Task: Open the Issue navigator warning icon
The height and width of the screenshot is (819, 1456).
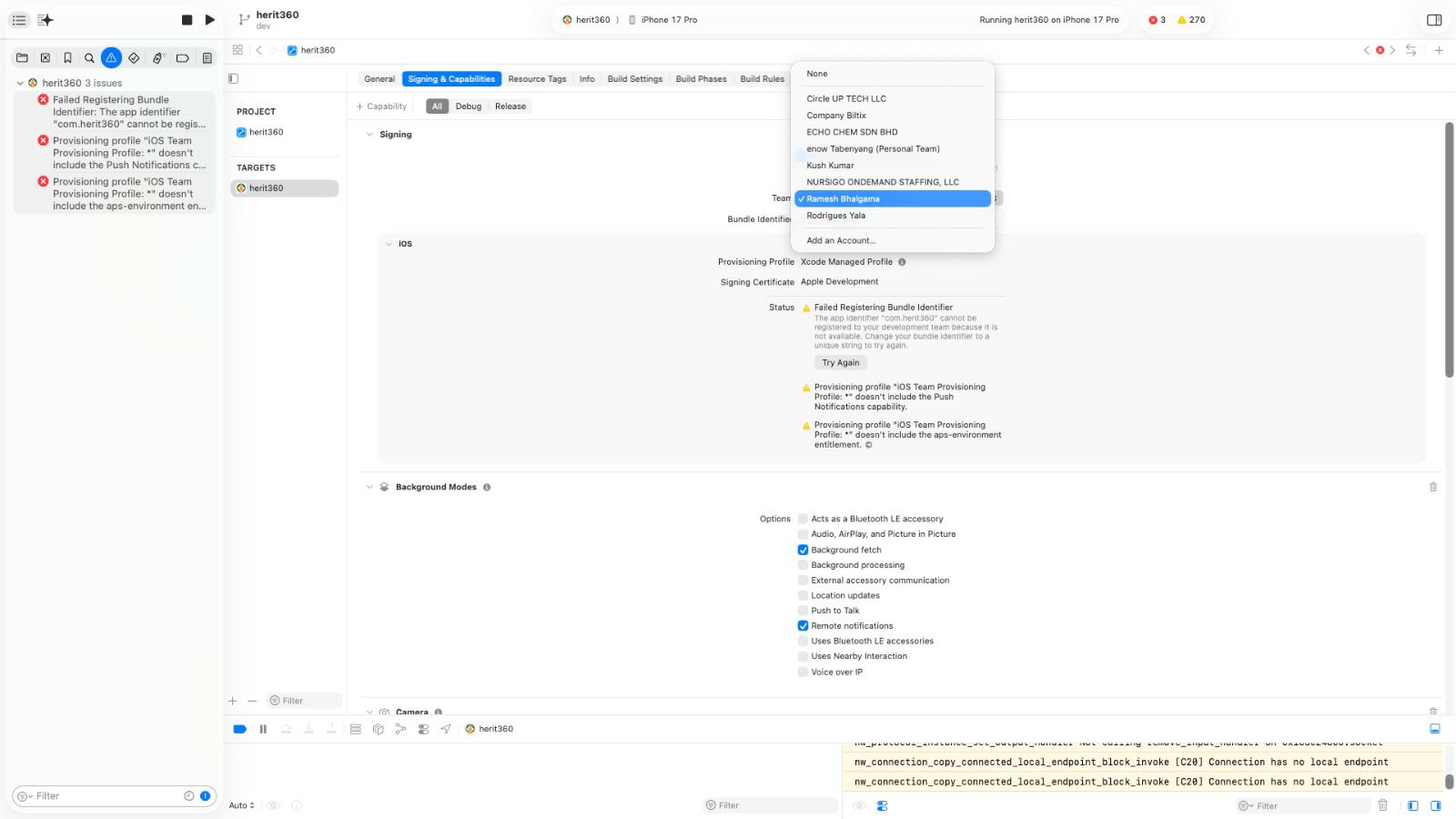Action: pos(111,57)
